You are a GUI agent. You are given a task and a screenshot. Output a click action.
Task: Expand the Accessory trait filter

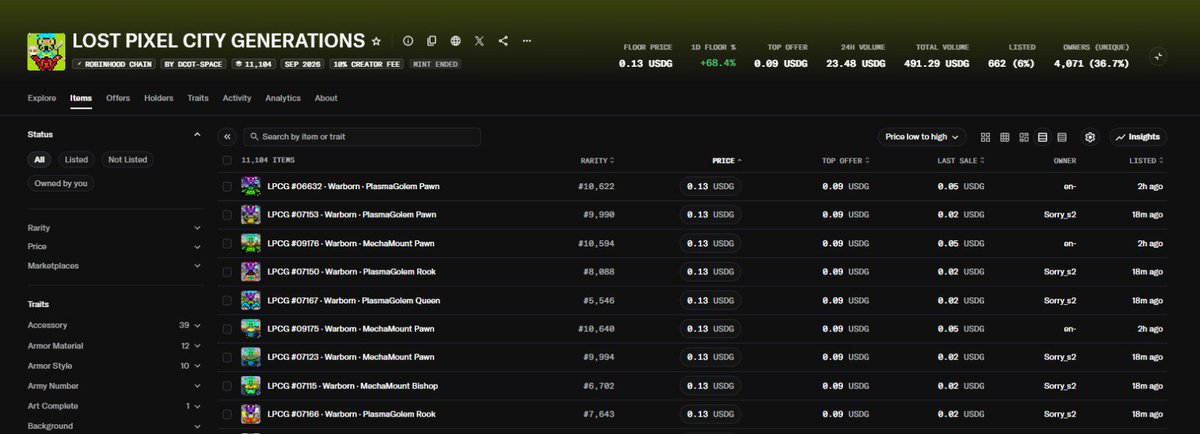click(x=115, y=325)
